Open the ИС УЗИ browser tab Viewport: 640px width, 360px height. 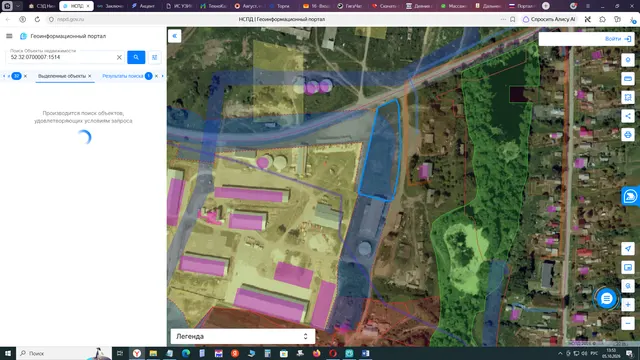(179, 6)
